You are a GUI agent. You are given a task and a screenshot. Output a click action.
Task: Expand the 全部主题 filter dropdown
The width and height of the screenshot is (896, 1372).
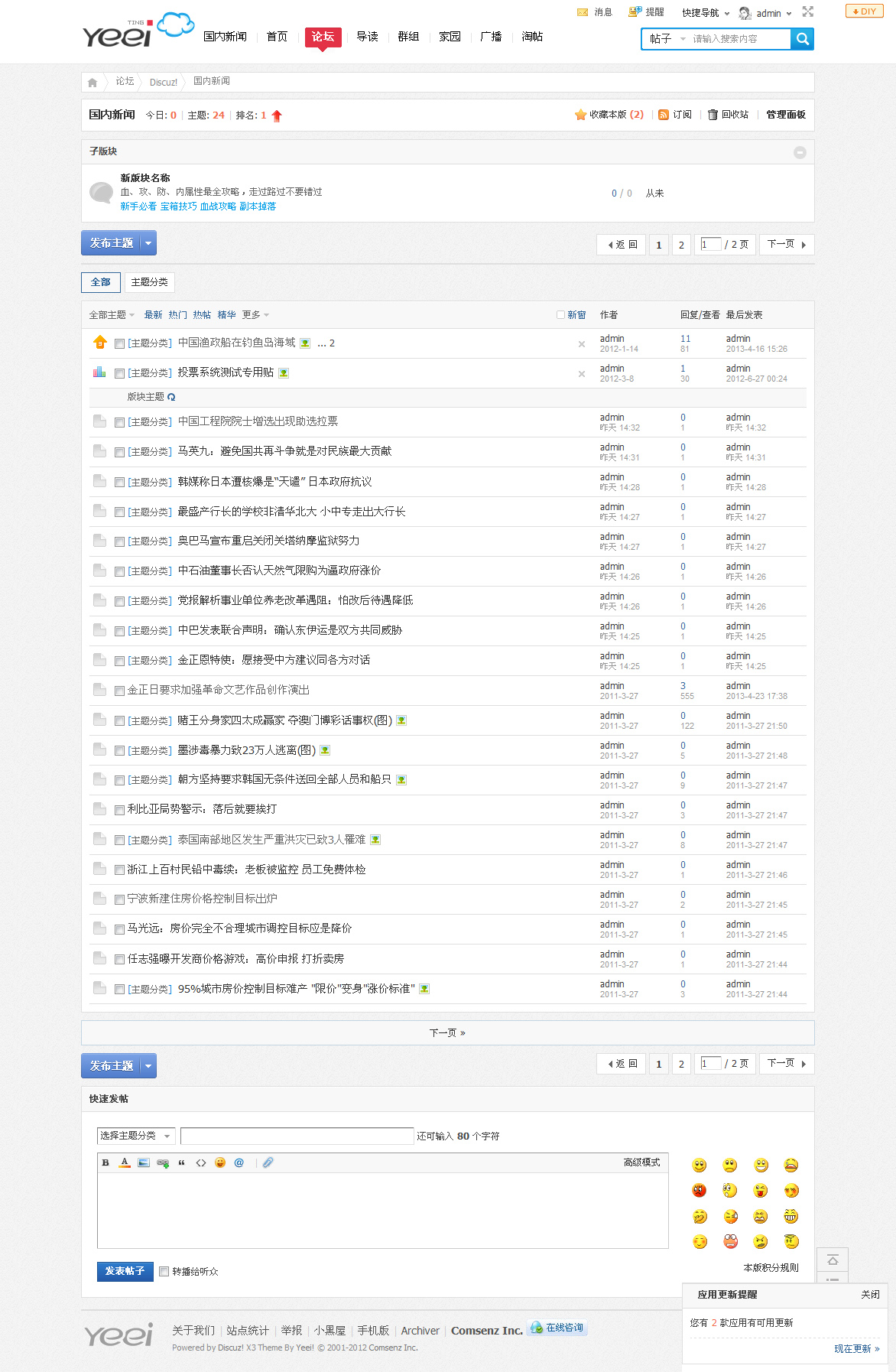(x=112, y=315)
